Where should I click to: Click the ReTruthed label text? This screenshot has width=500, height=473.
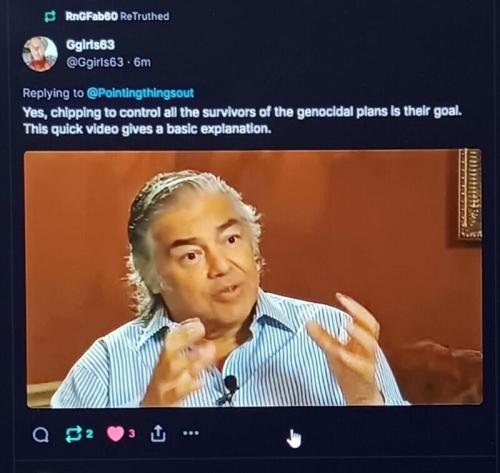tap(145, 16)
